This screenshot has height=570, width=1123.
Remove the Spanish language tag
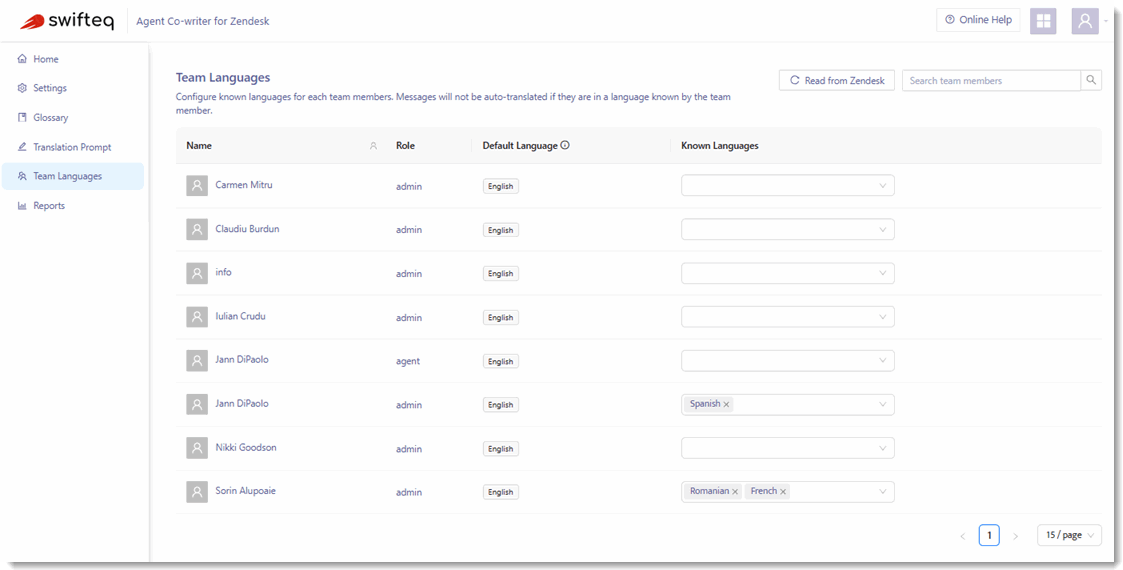click(x=726, y=405)
